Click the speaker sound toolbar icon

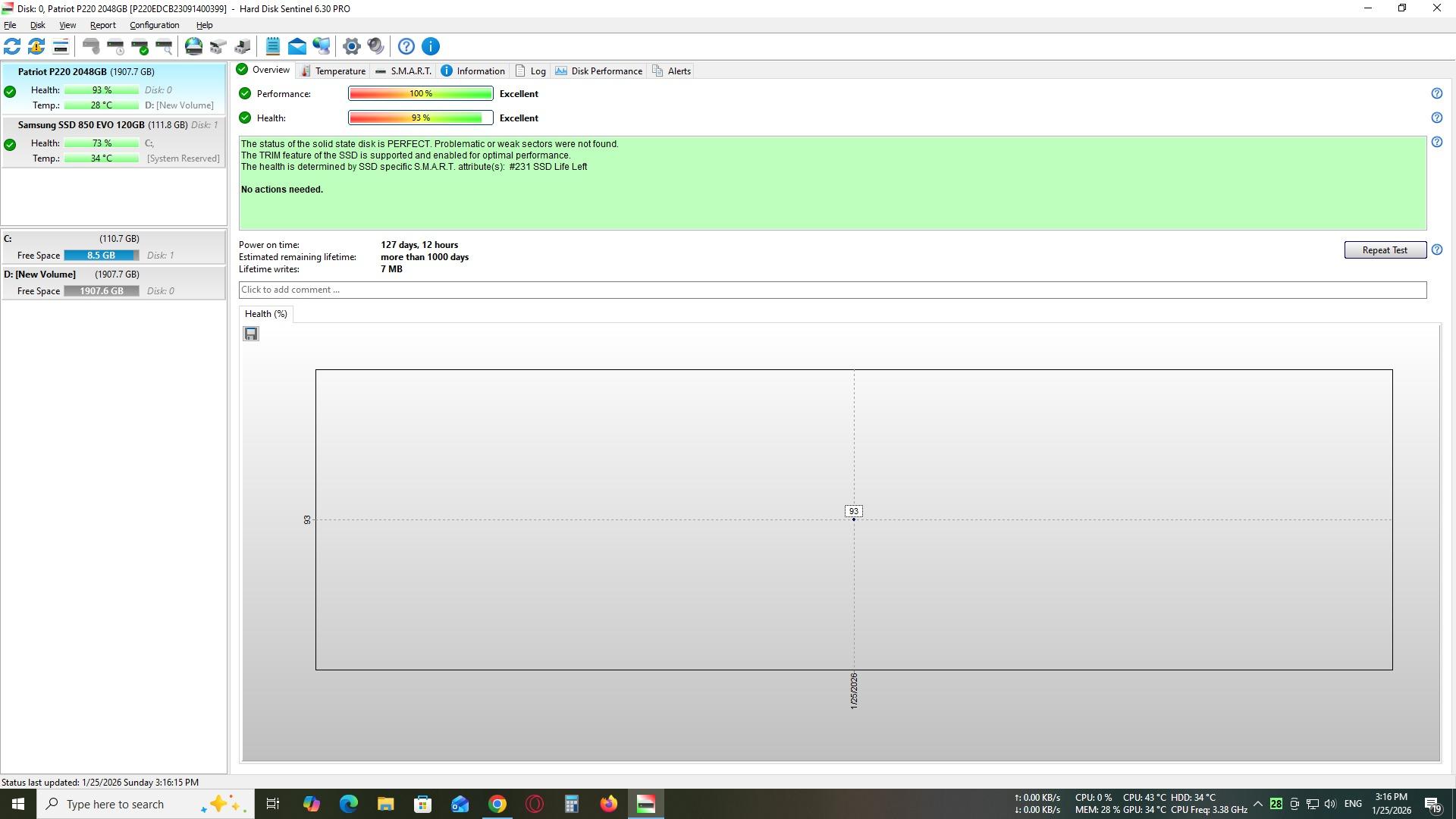click(x=376, y=46)
